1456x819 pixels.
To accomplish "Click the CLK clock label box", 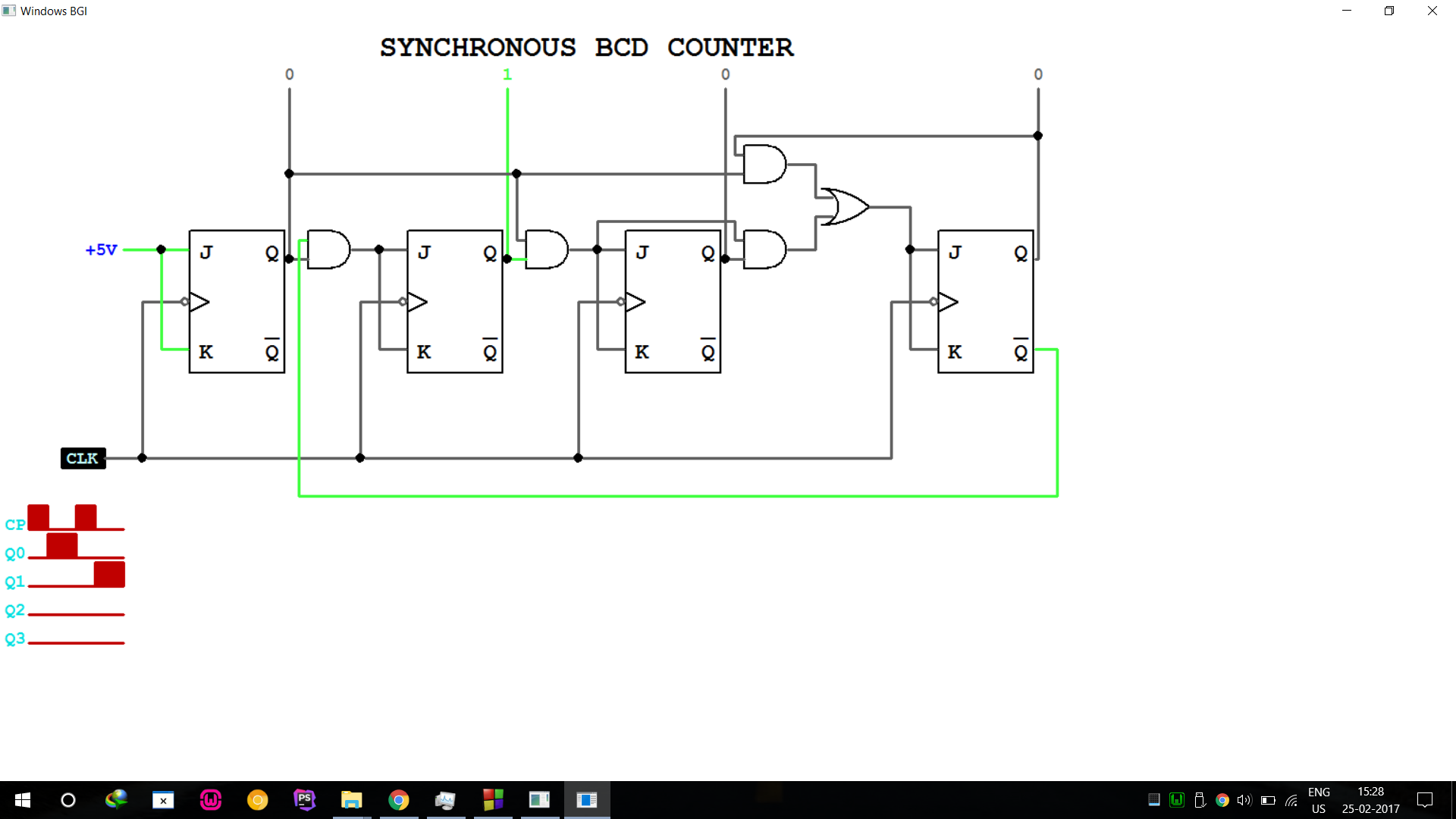I will 83,458.
